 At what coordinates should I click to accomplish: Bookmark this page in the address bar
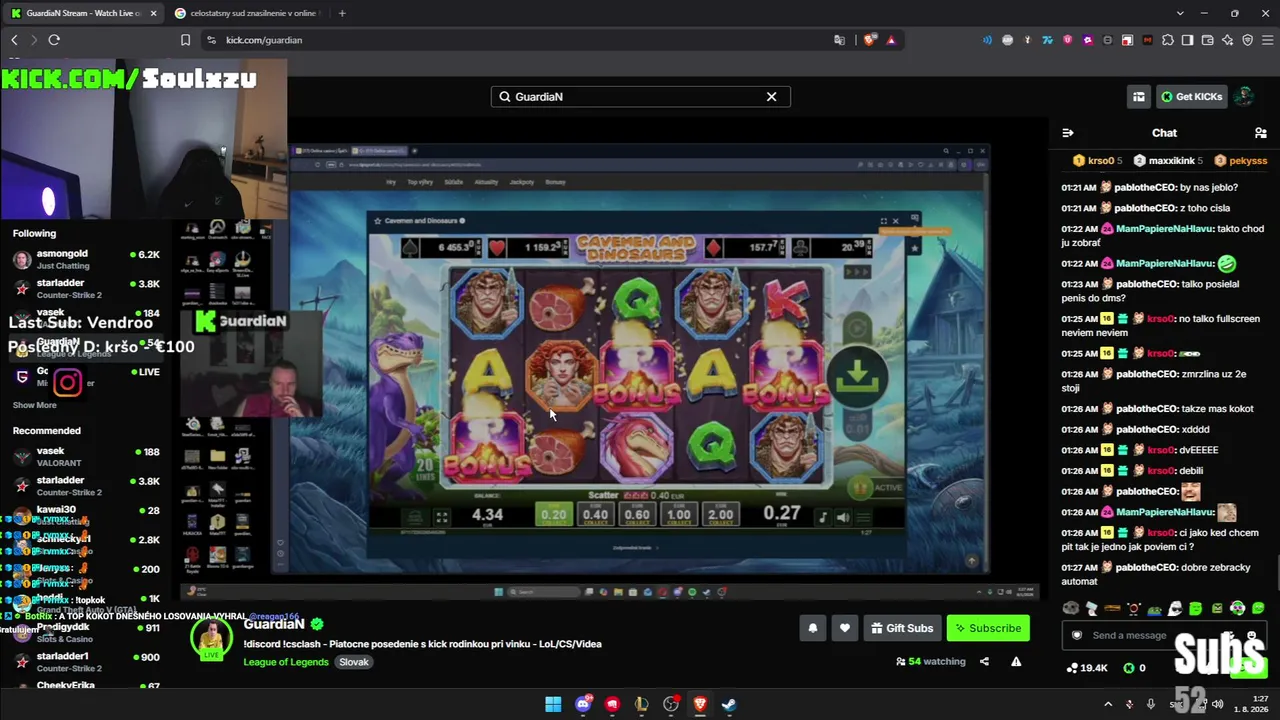click(185, 40)
